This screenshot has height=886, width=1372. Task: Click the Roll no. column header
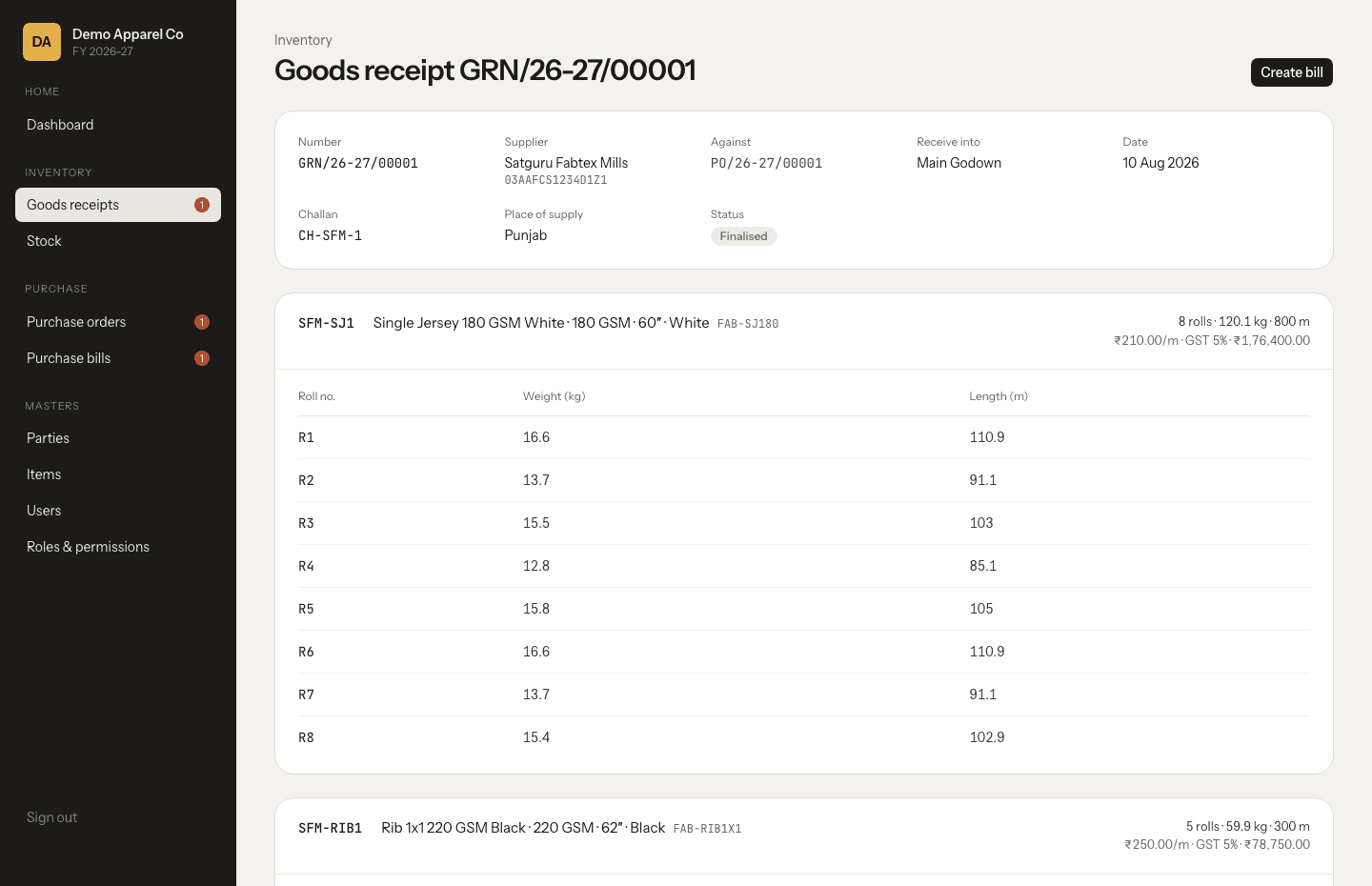click(316, 396)
